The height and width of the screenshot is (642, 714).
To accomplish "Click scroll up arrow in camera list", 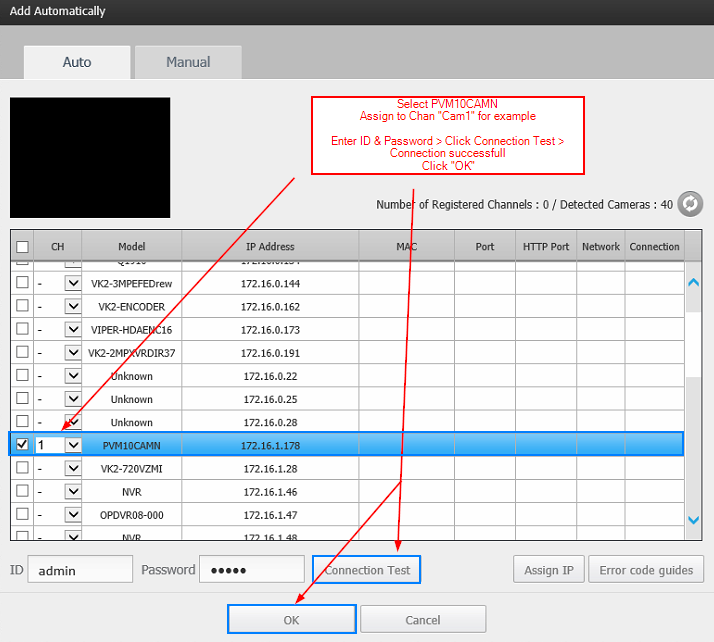I will coord(694,283).
